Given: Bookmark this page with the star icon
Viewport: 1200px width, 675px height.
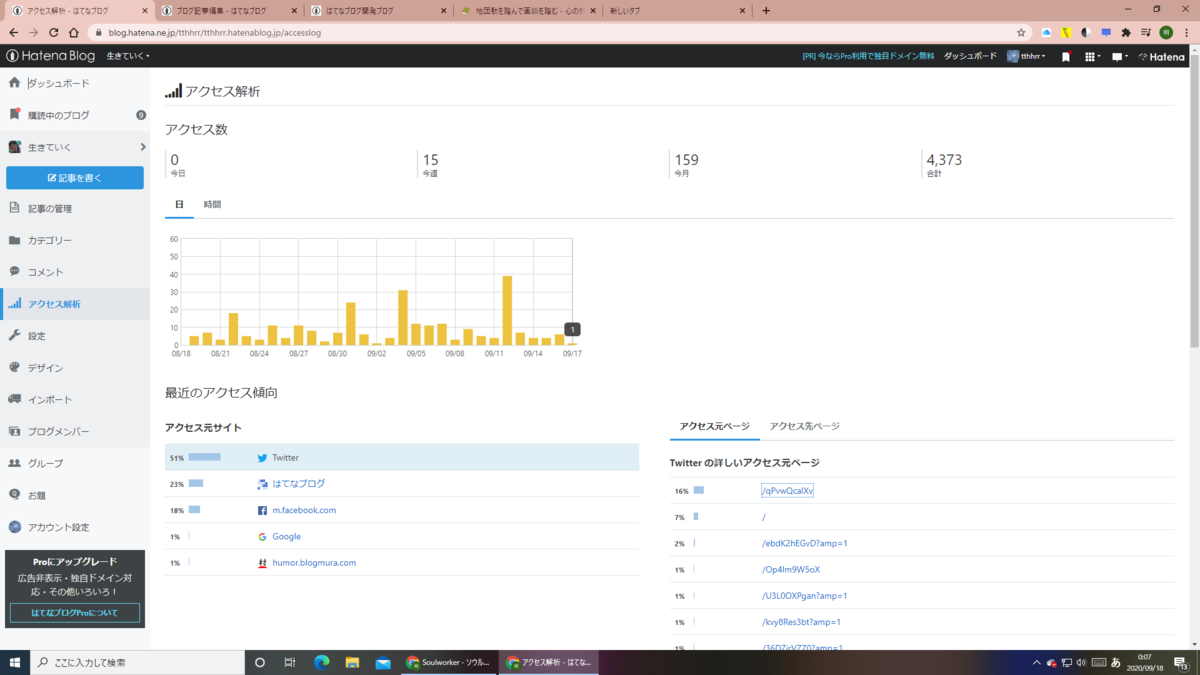Looking at the screenshot, I should (1021, 32).
